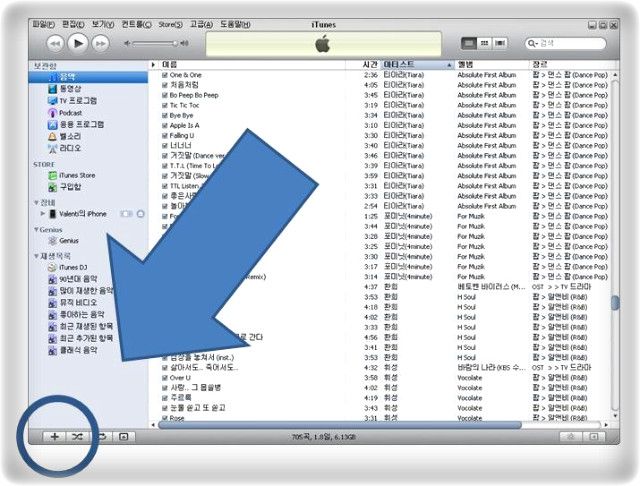
Task: Open the 고급 (Advanced) menu
Action: pyautogui.click(x=201, y=24)
